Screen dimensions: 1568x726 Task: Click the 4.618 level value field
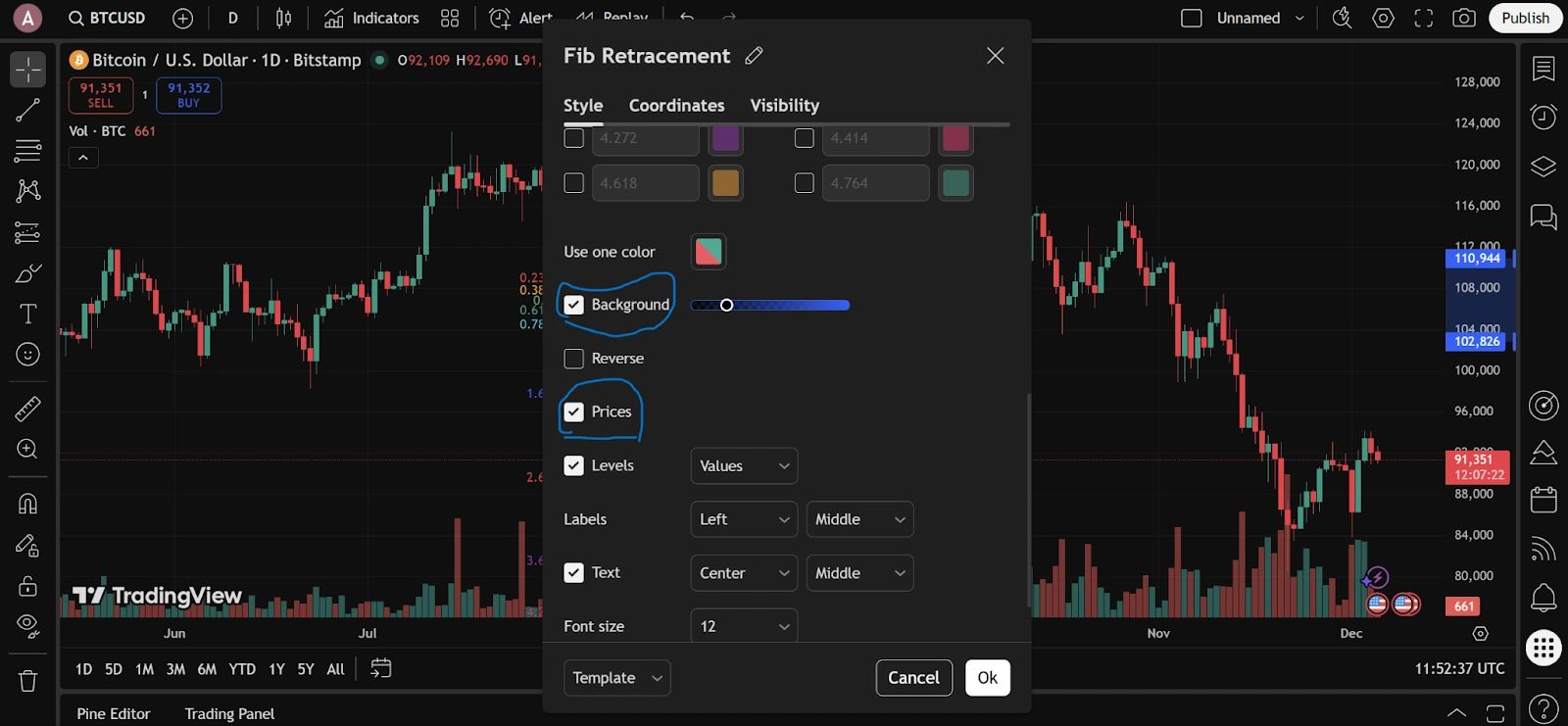[645, 183]
